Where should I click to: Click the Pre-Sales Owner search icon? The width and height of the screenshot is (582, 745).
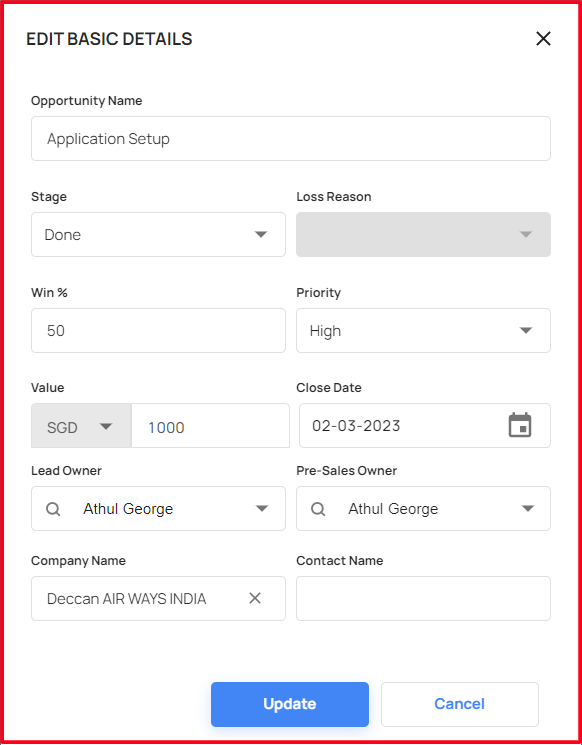pyautogui.click(x=318, y=509)
